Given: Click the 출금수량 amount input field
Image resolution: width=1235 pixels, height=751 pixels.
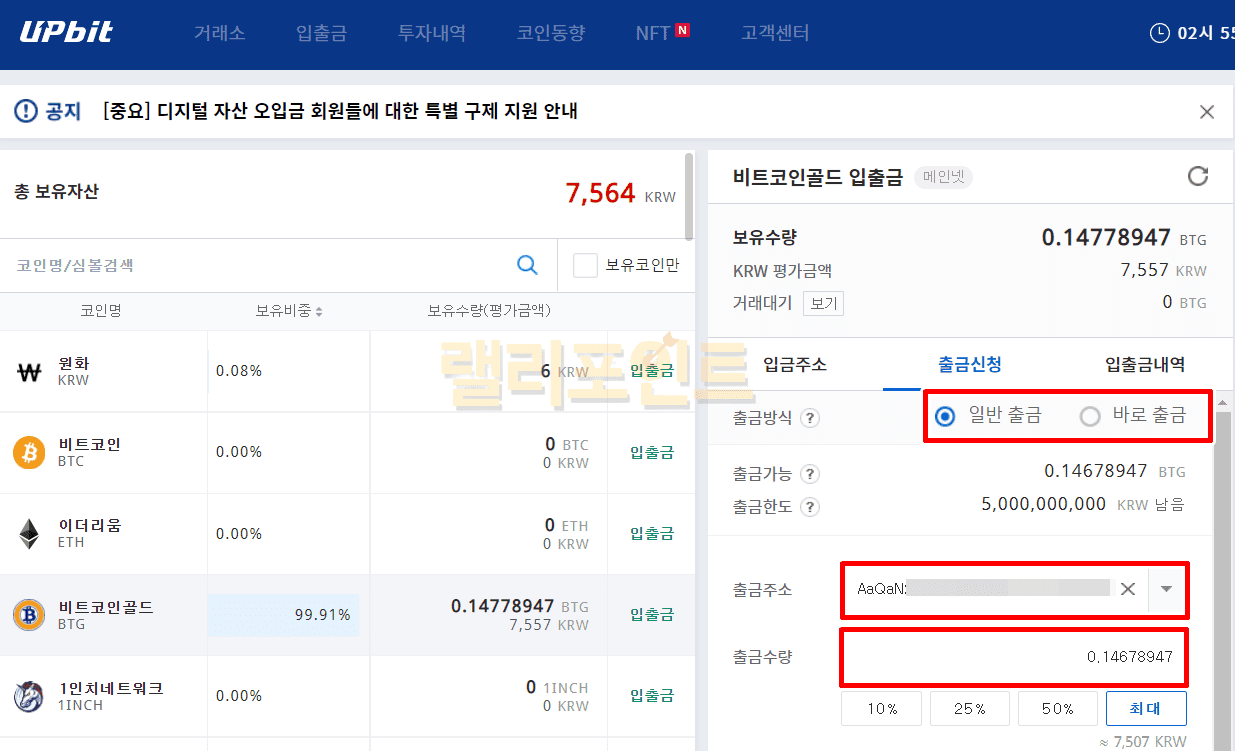Looking at the screenshot, I should (1013, 657).
